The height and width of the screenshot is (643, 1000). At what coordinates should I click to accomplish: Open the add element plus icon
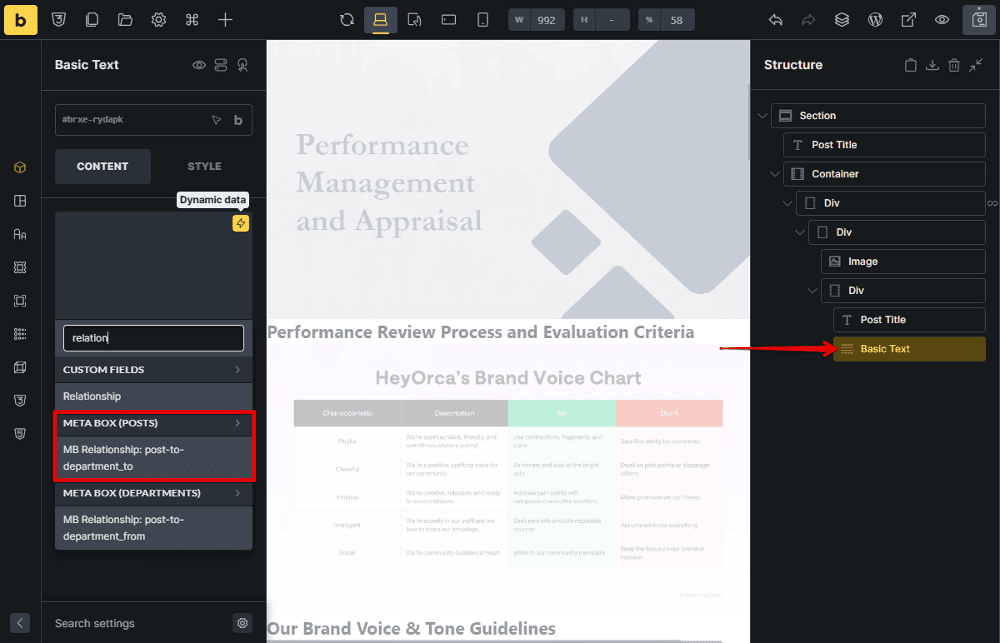[x=226, y=20]
